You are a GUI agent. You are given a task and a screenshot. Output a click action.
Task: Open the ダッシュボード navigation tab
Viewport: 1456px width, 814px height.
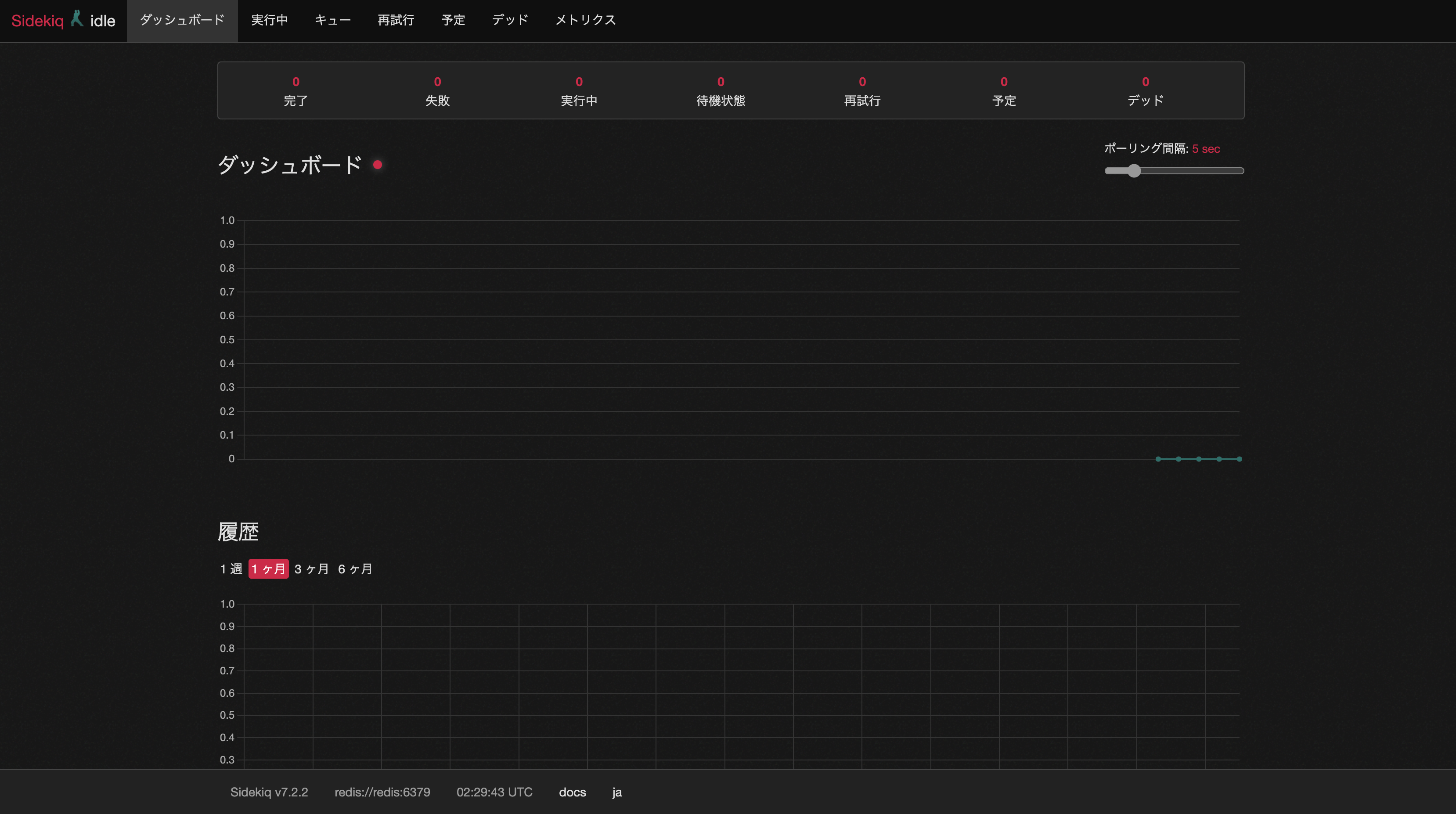pos(182,20)
